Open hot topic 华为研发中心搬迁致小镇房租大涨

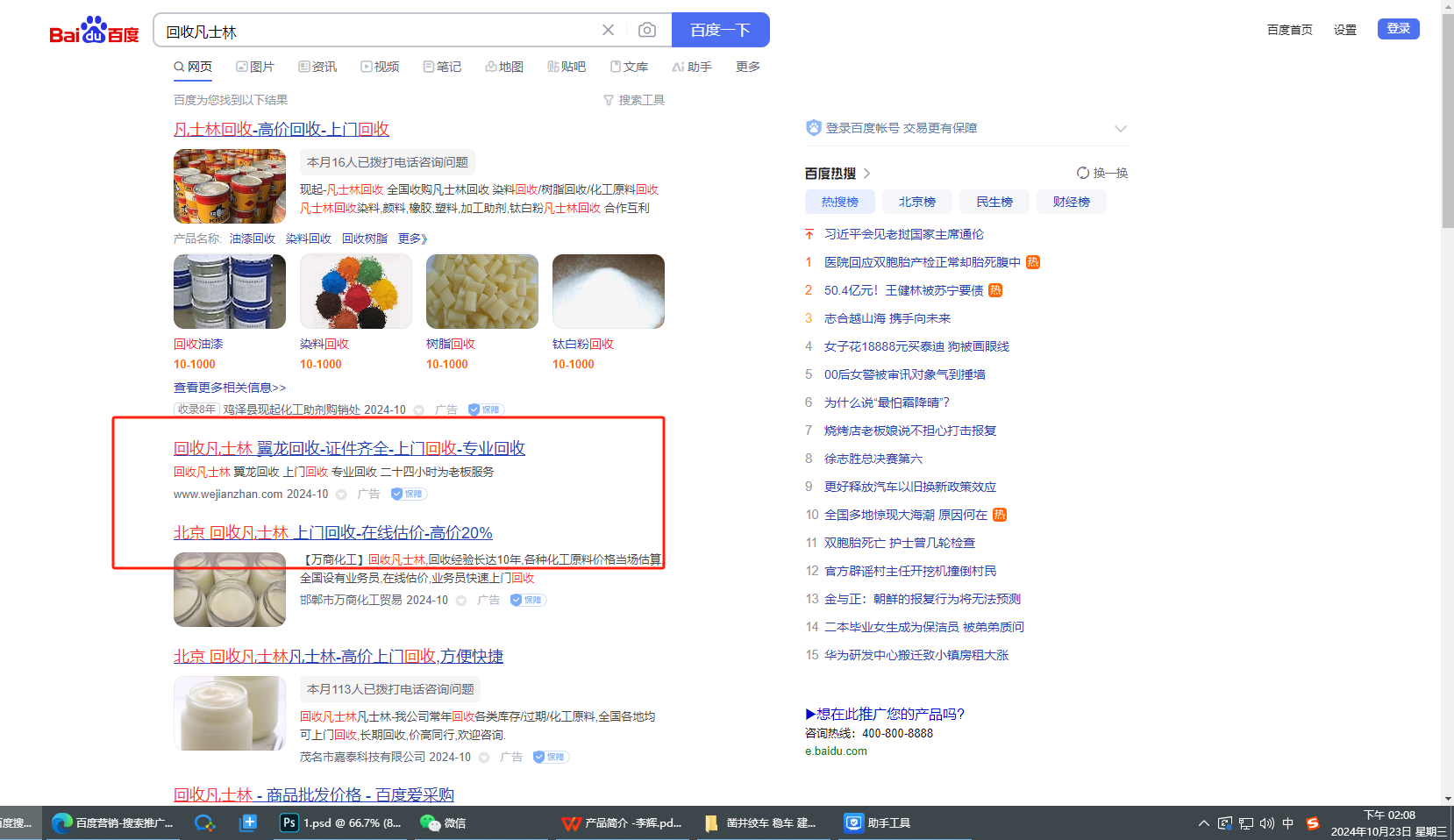pyautogui.click(x=916, y=655)
